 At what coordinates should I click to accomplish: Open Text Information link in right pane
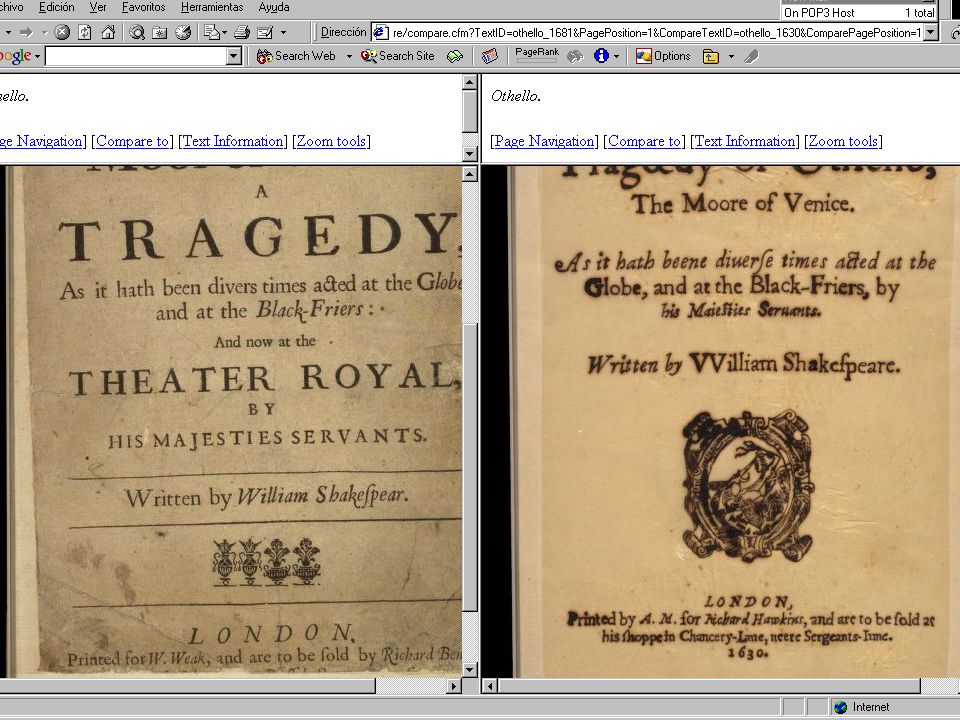point(745,141)
